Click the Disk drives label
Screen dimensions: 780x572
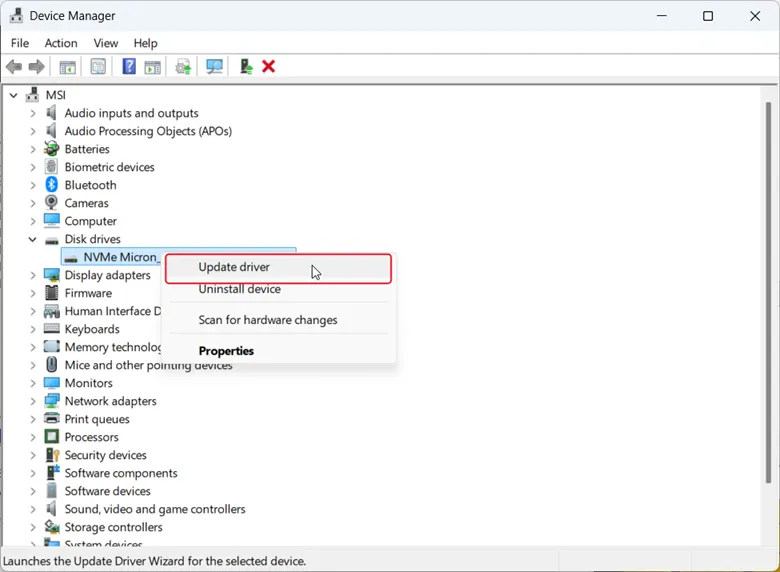coord(92,239)
